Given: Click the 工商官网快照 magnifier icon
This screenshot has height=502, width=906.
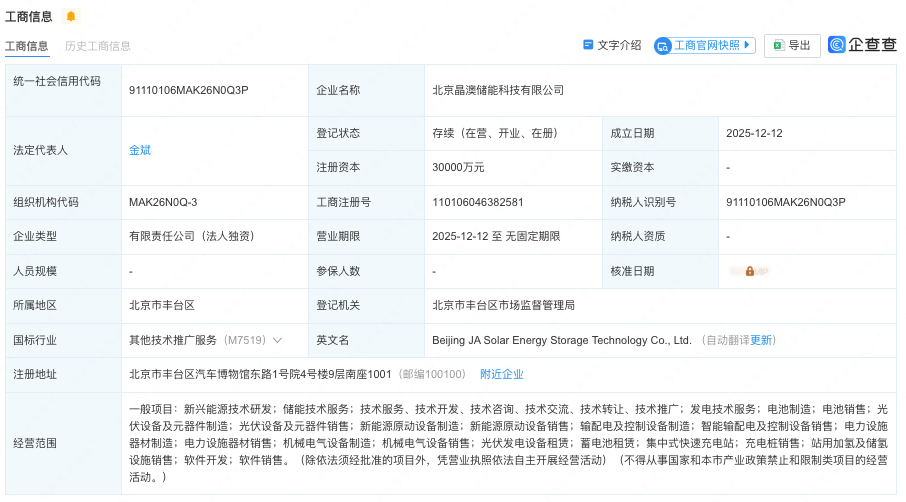Looking at the screenshot, I should [663, 46].
